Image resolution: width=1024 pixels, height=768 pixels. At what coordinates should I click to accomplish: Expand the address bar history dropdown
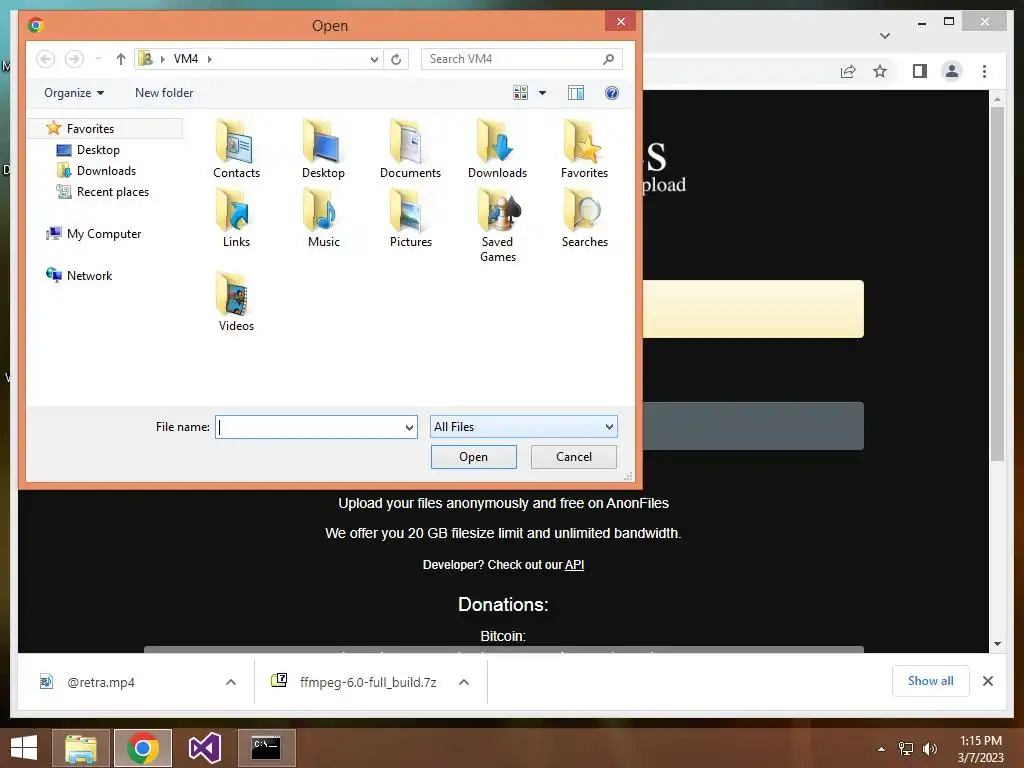374,59
